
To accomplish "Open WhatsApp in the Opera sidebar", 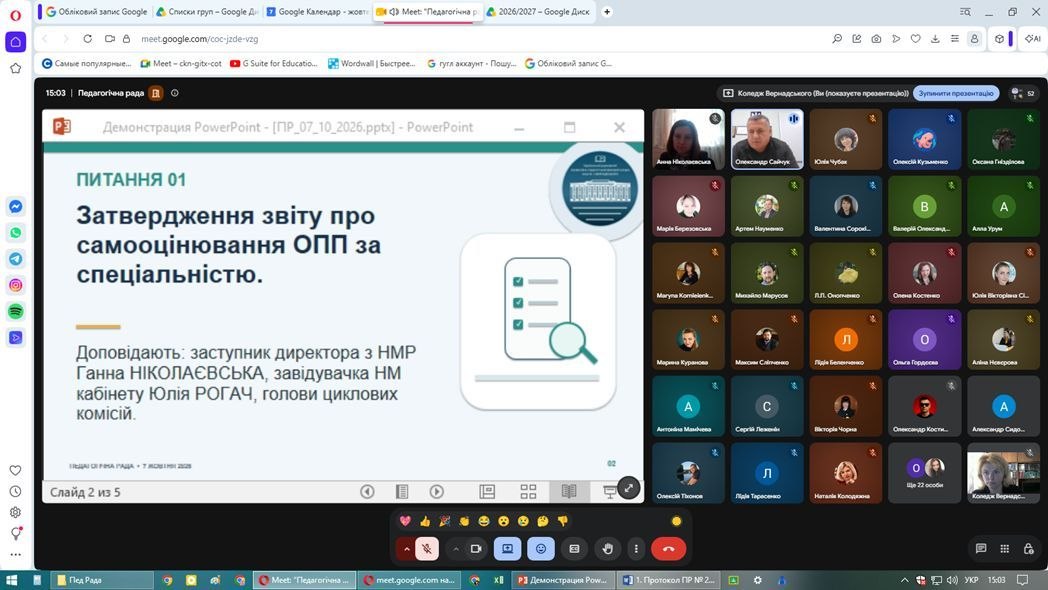I will click(15, 233).
